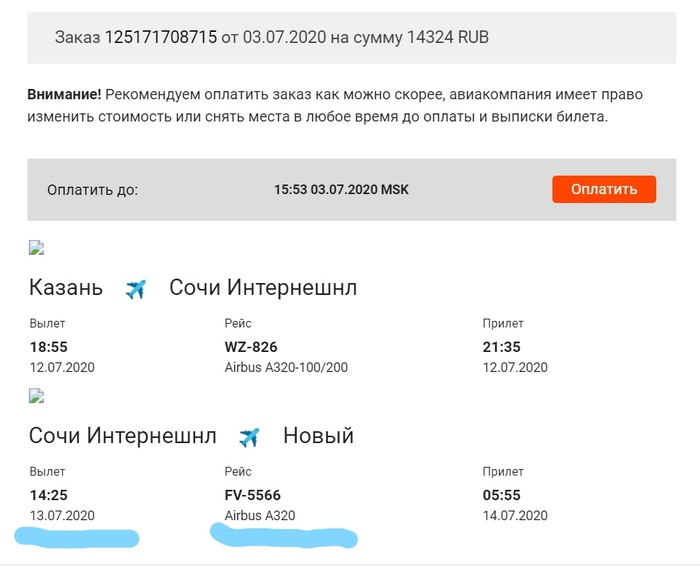Click the orange Оплатить button
The height and width of the screenshot is (575, 700).
(603, 189)
